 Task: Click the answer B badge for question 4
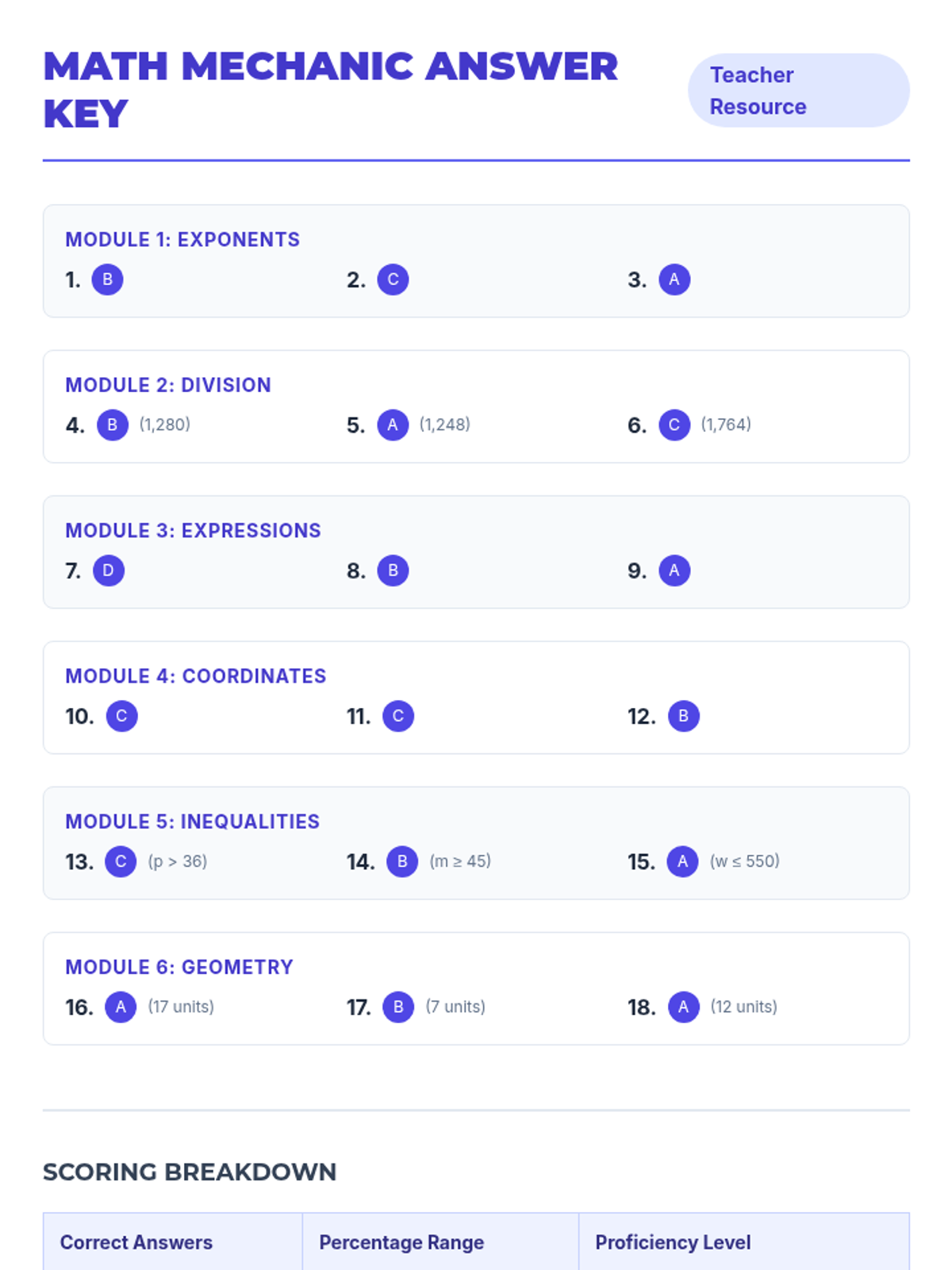(113, 425)
